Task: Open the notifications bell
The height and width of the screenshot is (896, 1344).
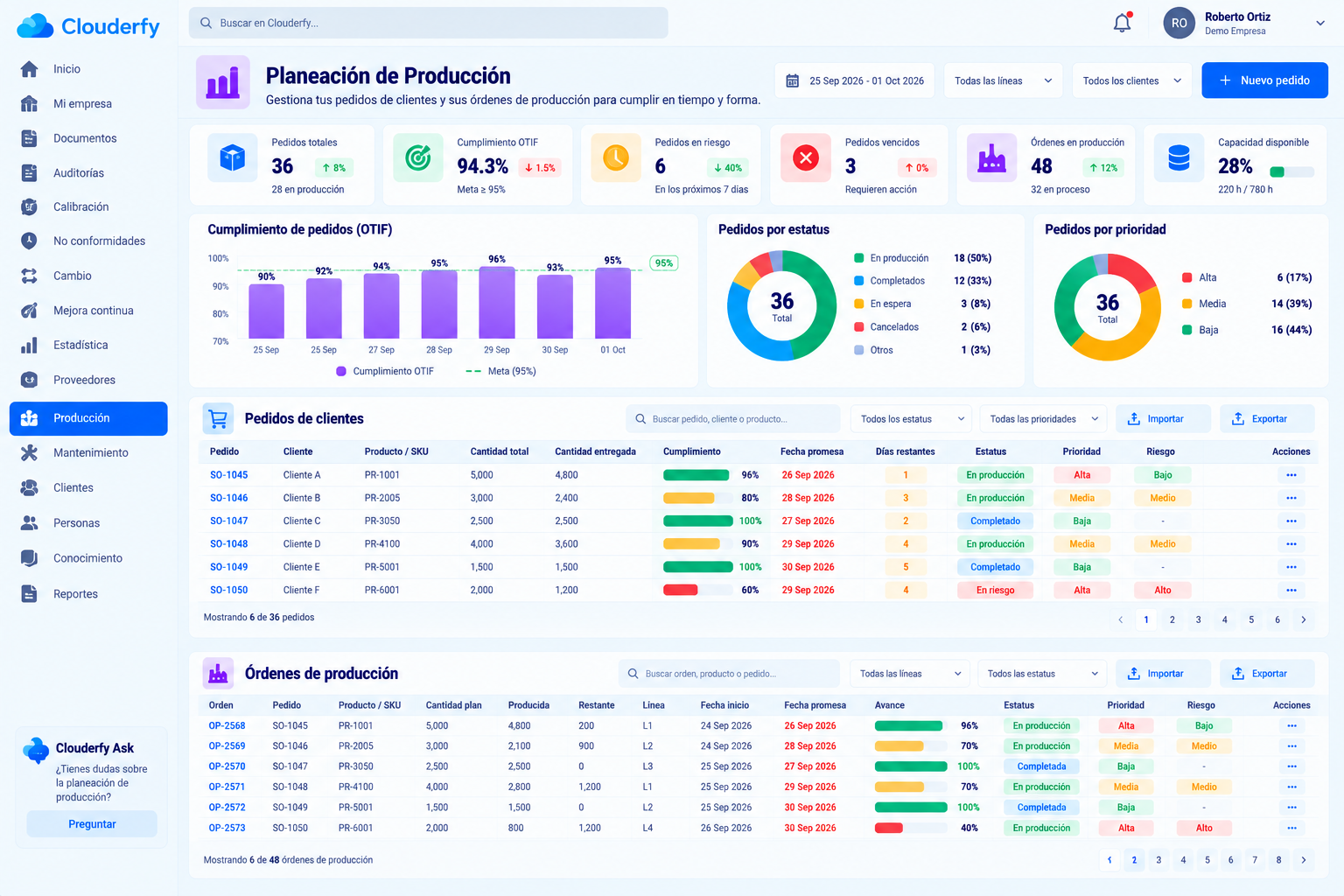Action: 1122,23
